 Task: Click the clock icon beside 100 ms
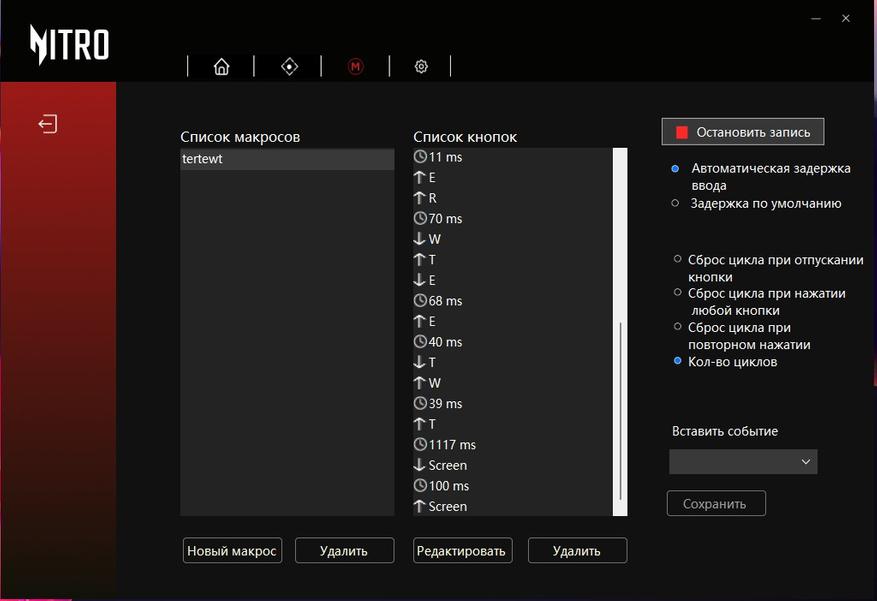[x=420, y=485]
